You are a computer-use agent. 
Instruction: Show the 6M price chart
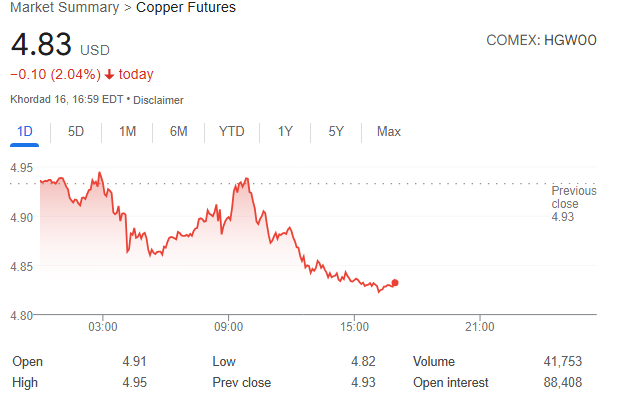(178, 132)
